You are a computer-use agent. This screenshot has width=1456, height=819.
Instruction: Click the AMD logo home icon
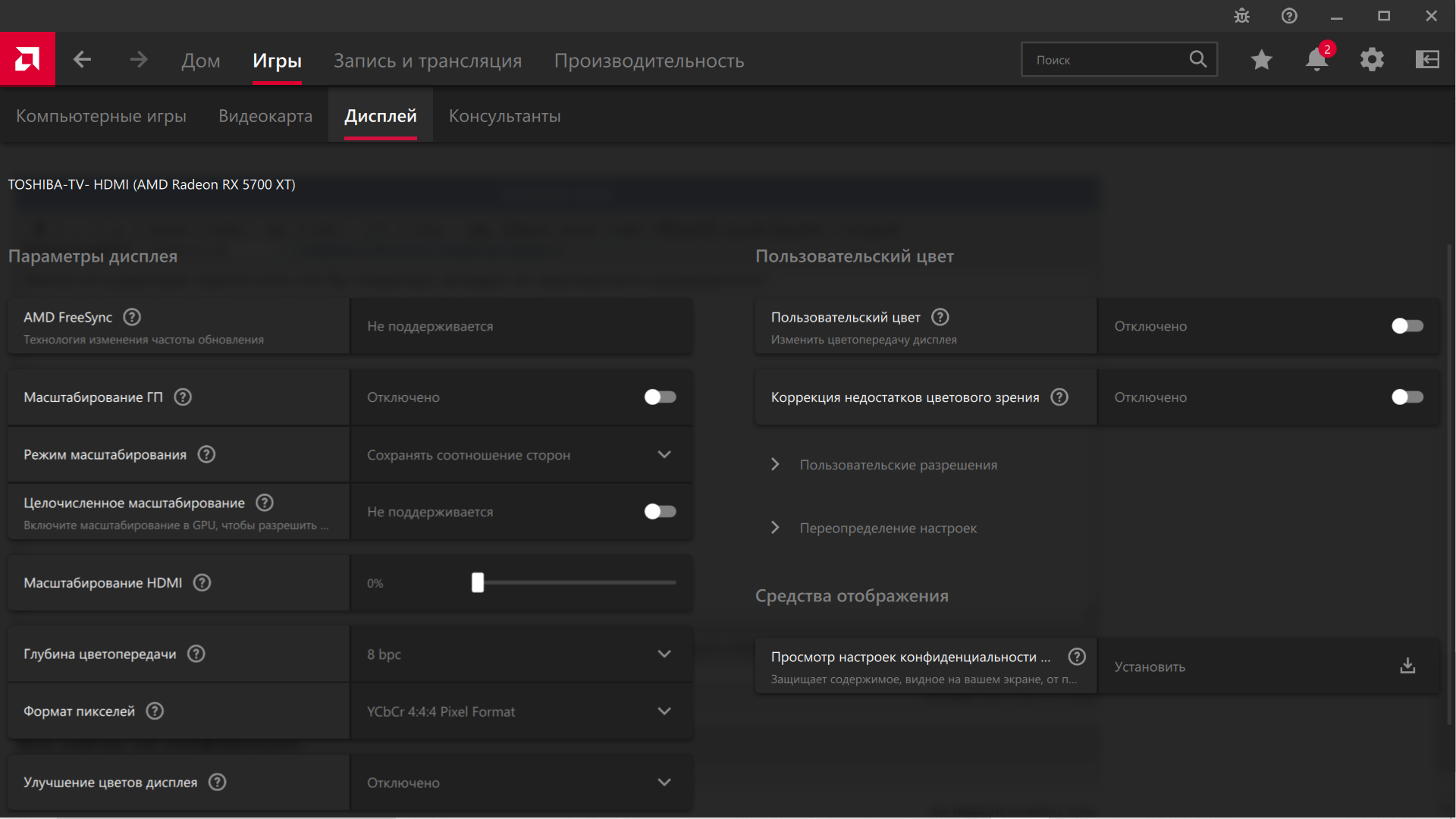tap(27, 59)
